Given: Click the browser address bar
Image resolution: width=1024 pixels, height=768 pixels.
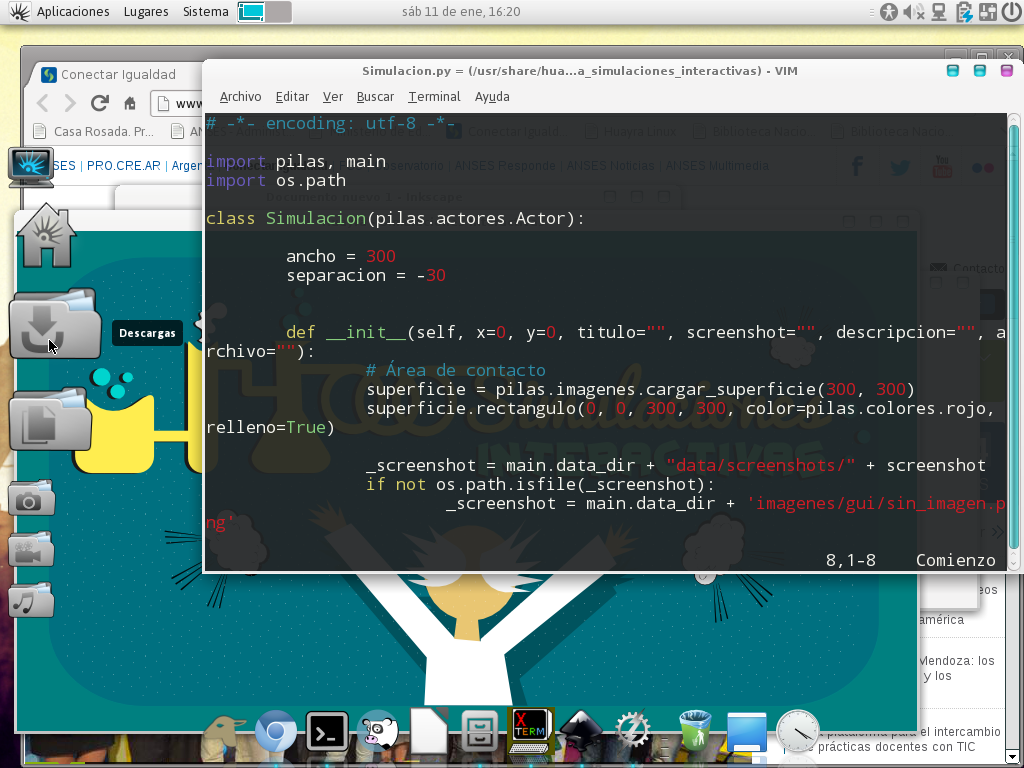Looking at the screenshot, I should coord(178,103).
